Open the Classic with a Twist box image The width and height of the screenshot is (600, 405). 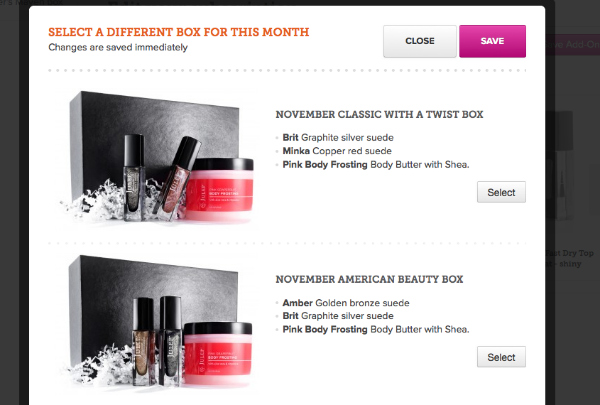coord(158,157)
